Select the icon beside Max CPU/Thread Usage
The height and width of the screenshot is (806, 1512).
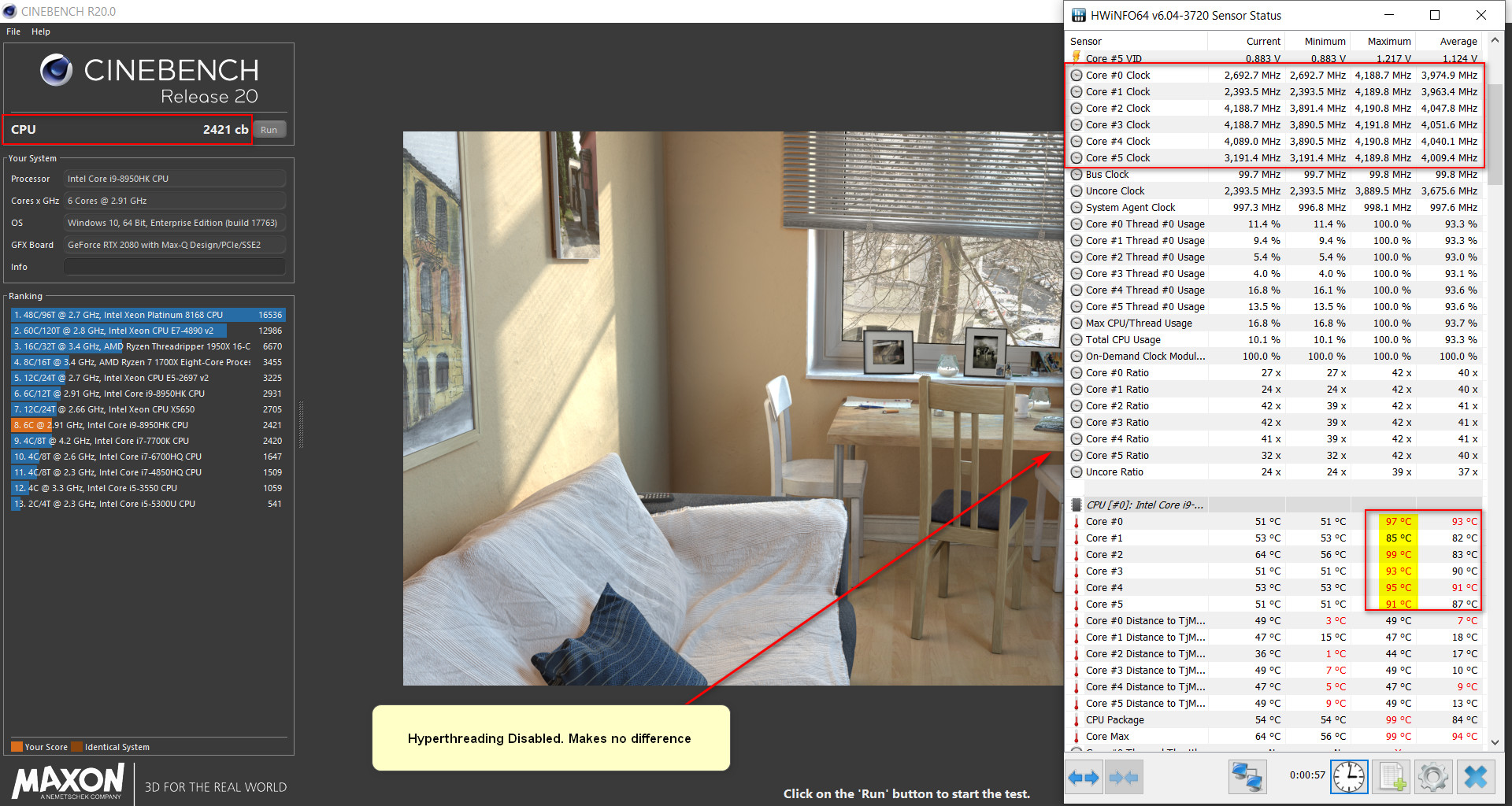[x=1077, y=324]
